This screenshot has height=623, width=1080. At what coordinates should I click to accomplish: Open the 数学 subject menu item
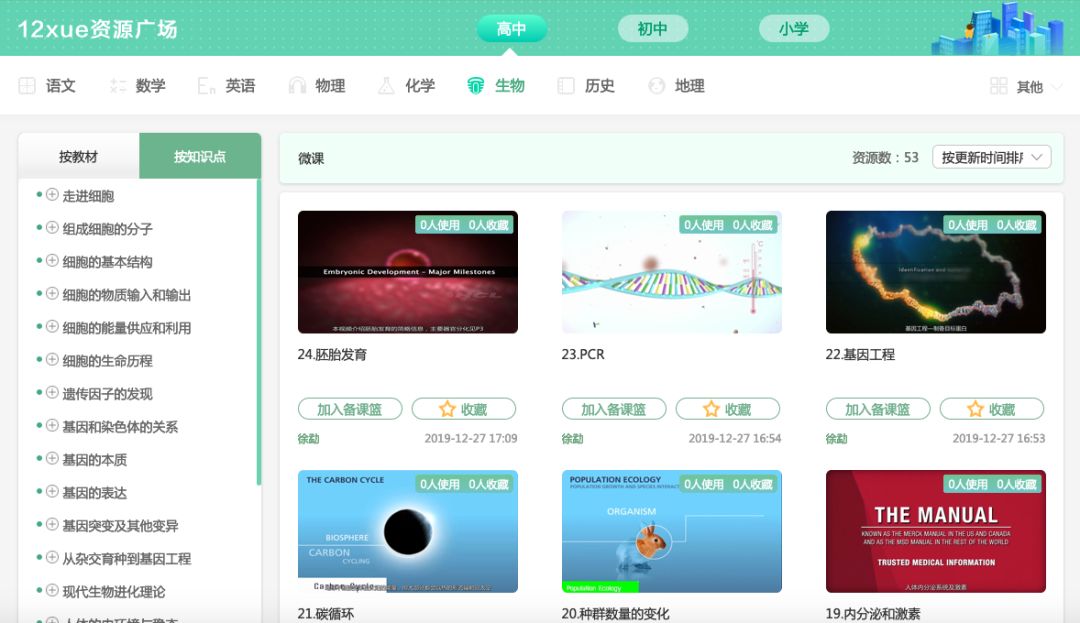pos(137,86)
